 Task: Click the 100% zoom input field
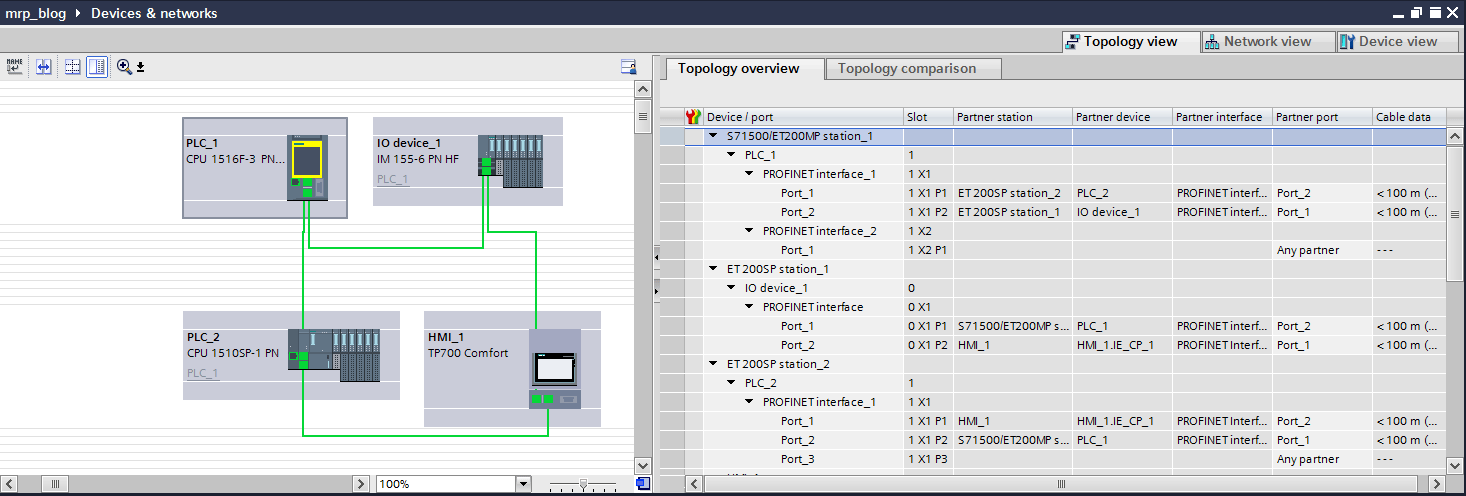pos(445,484)
